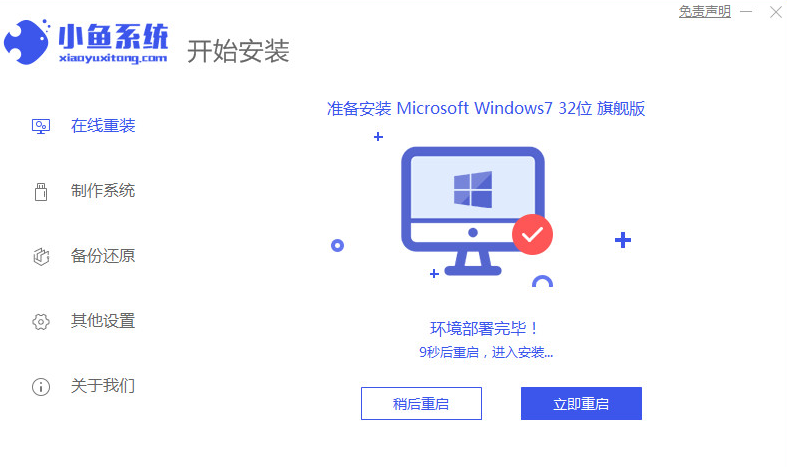Image resolution: width=787 pixels, height=467 pixels.
Task: Click the red checkmark badge on monitor
Action: click(x=532, y=235)
